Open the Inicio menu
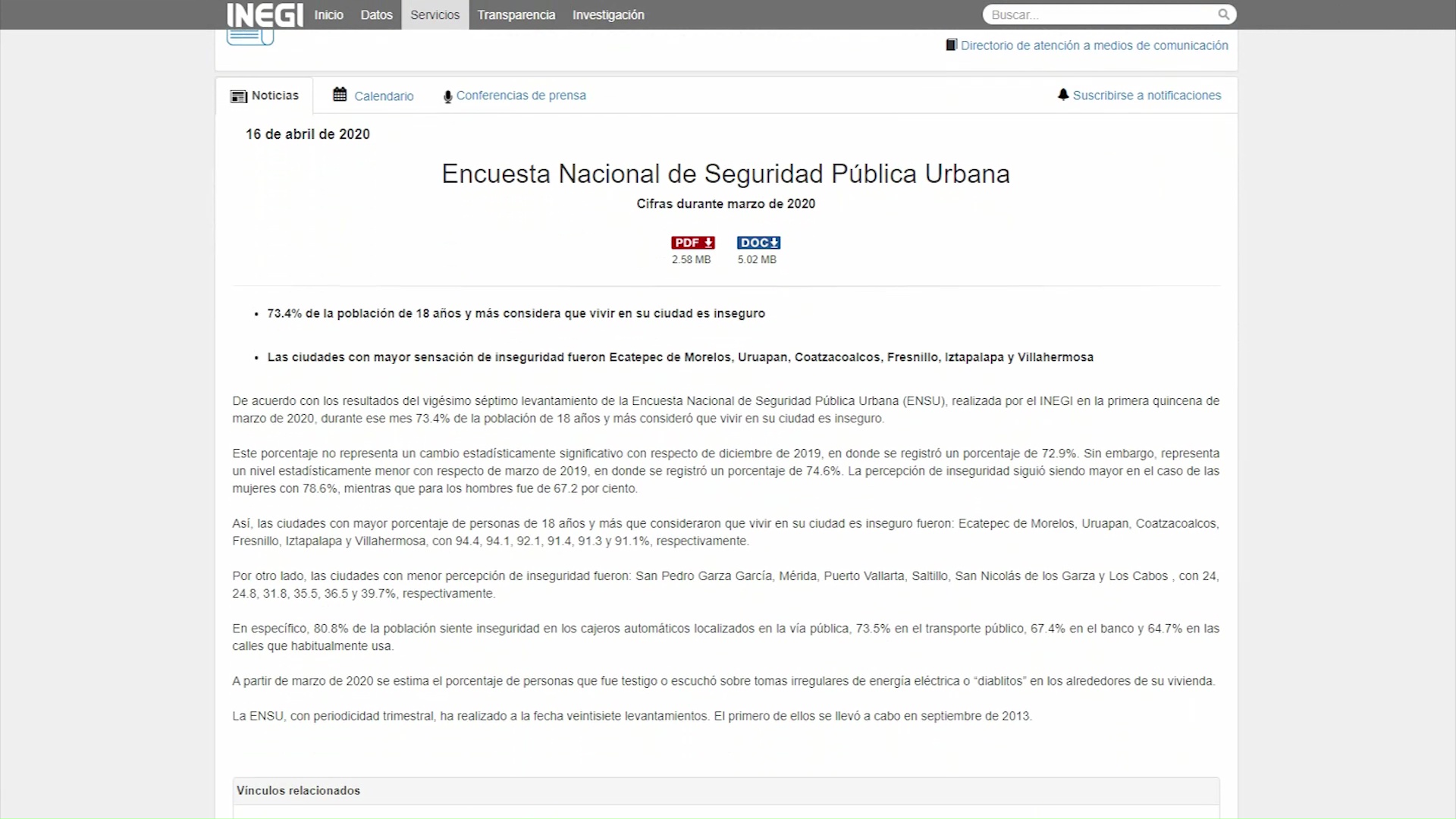The height and width of the screenshot is (819, 1456). coord(329,14)
